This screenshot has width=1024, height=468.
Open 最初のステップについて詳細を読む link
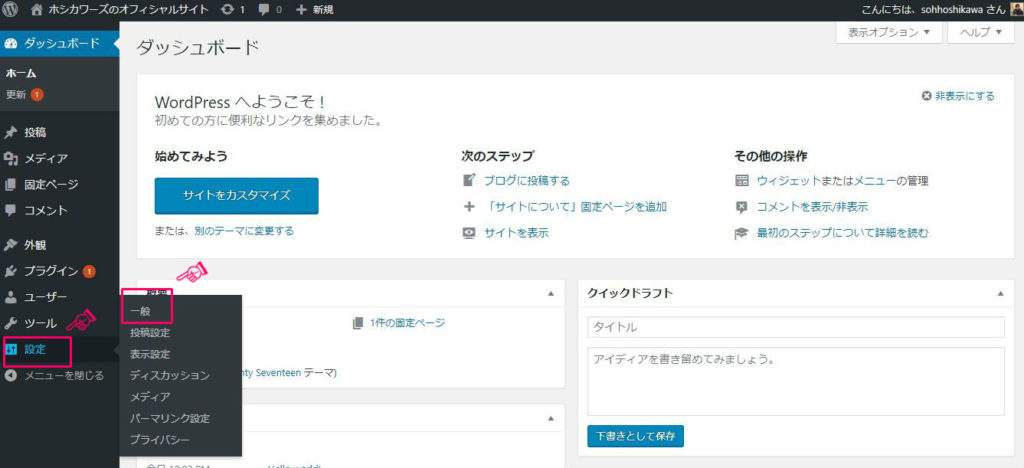point(842,233)
